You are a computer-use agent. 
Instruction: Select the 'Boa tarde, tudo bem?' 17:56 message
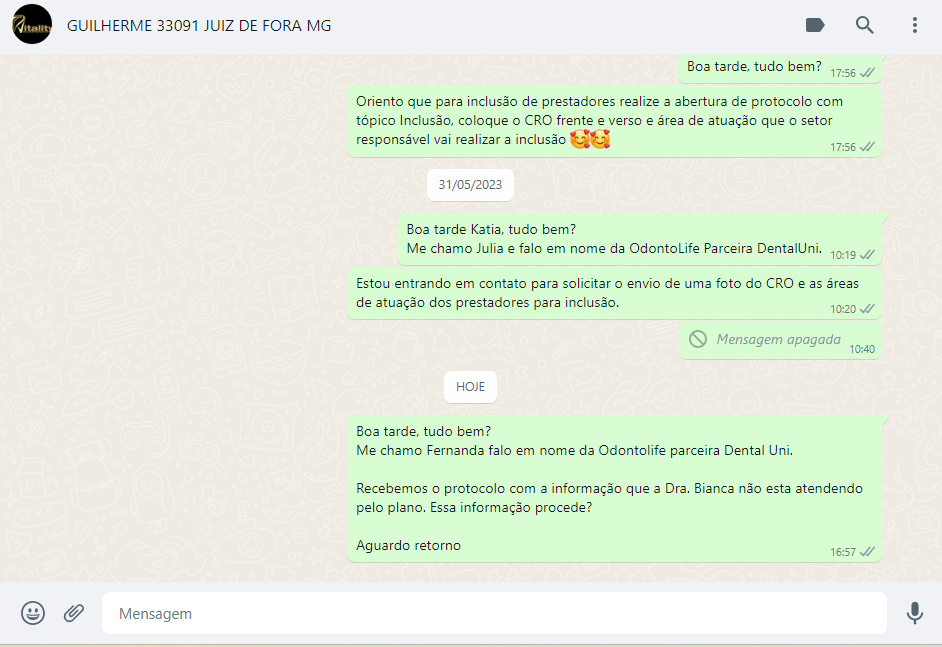pyautogui.click(x=780, y=68)
